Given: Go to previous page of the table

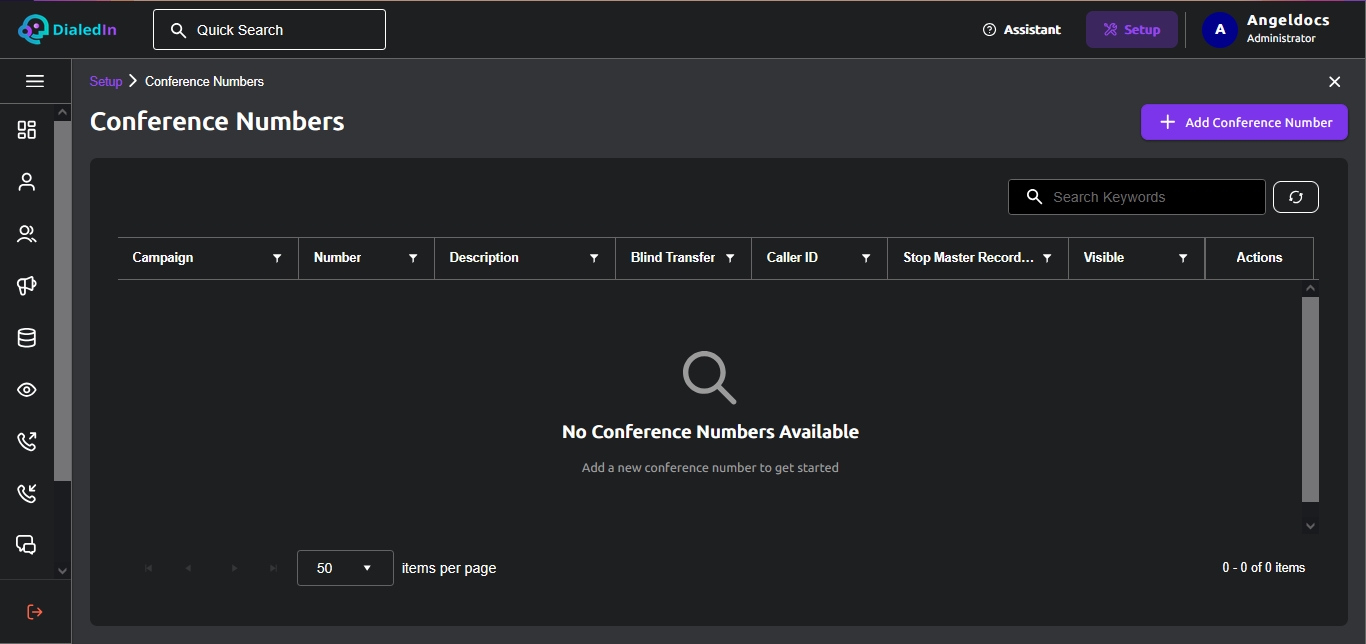Looking at the screenshot, I should 188,568.
